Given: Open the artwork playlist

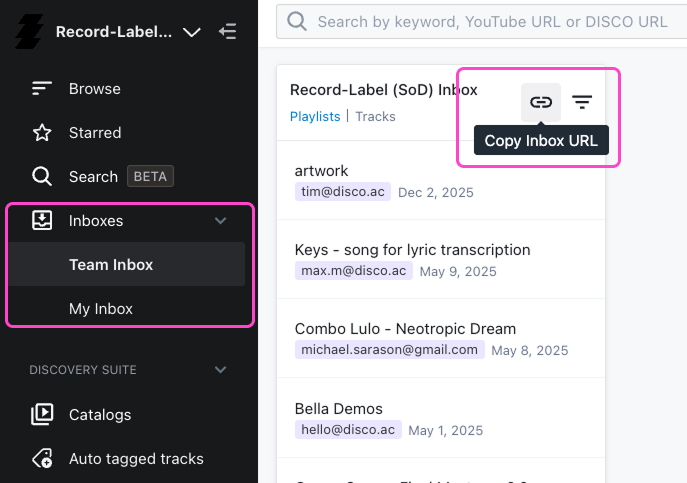Looking at the screenshot, I should coord(321,170).
